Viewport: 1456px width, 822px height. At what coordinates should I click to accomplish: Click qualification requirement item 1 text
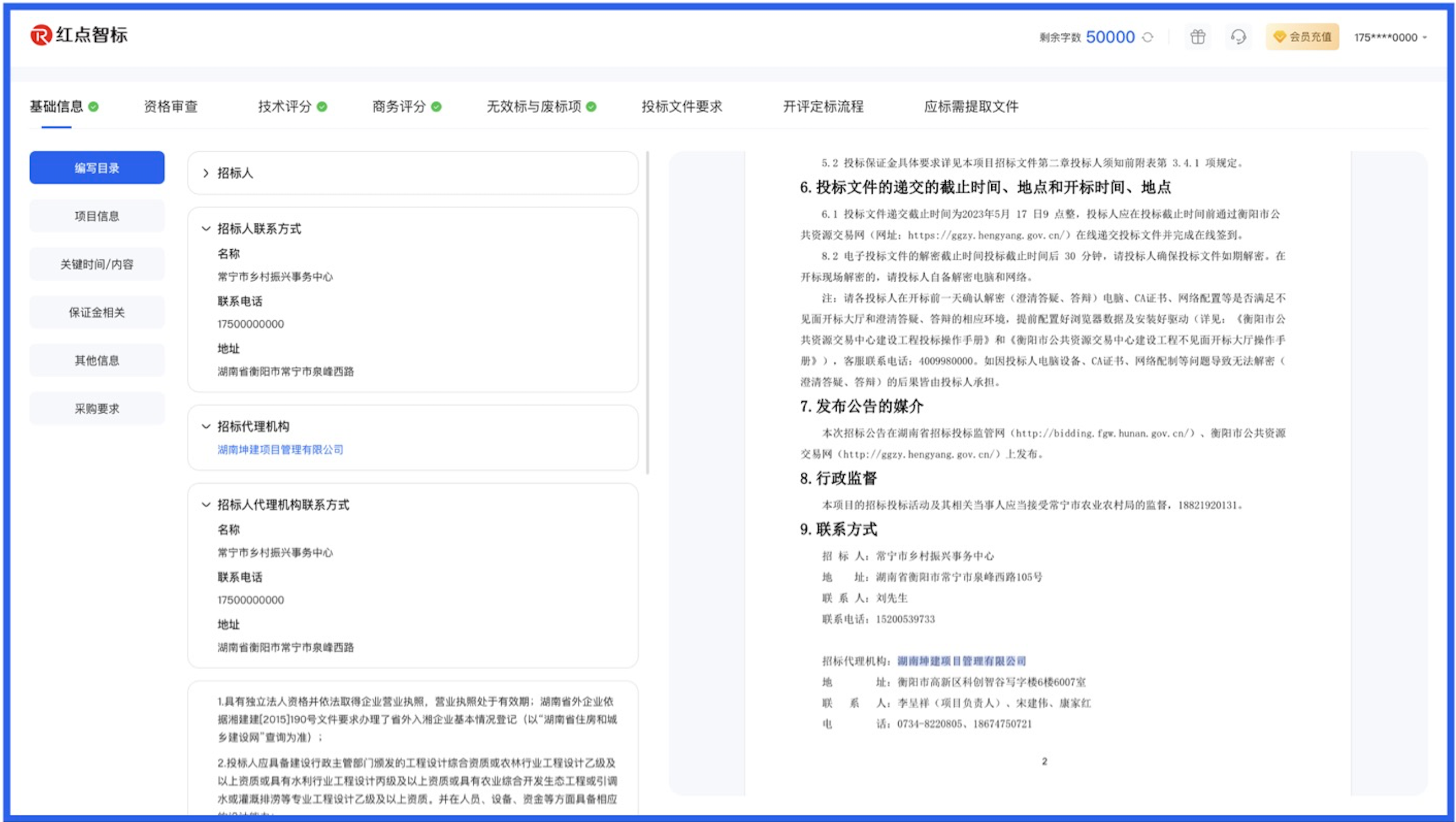(417, 719)
